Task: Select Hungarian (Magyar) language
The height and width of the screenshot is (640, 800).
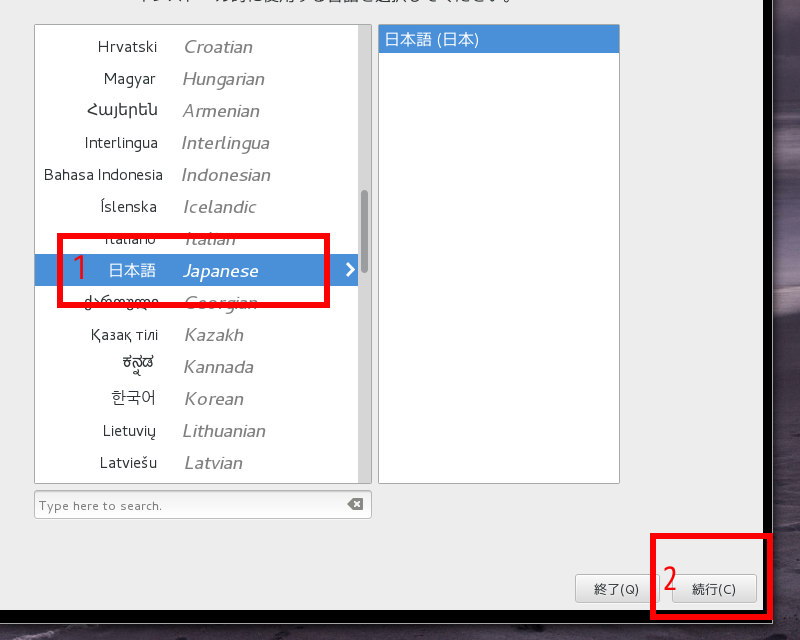Action: click(195, 79)
